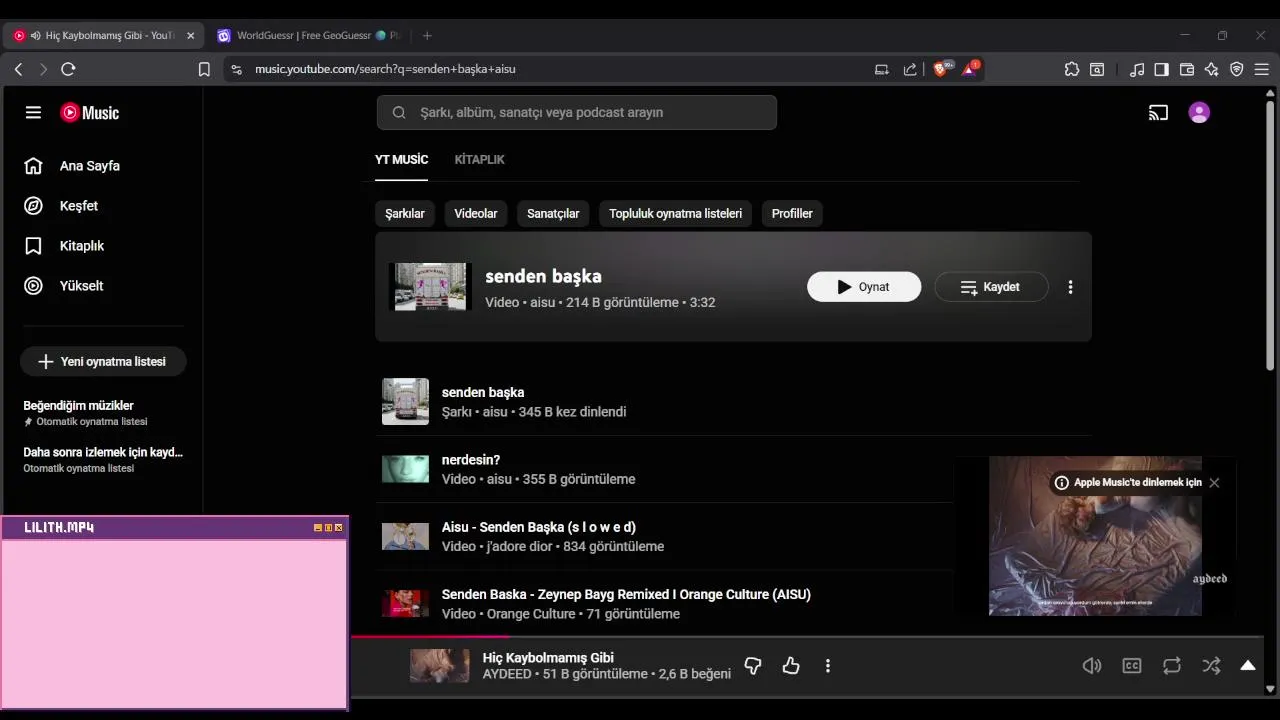Click the now playing album thumbnail
This screenshot has height=720, width=1280.
pos(440,666)
